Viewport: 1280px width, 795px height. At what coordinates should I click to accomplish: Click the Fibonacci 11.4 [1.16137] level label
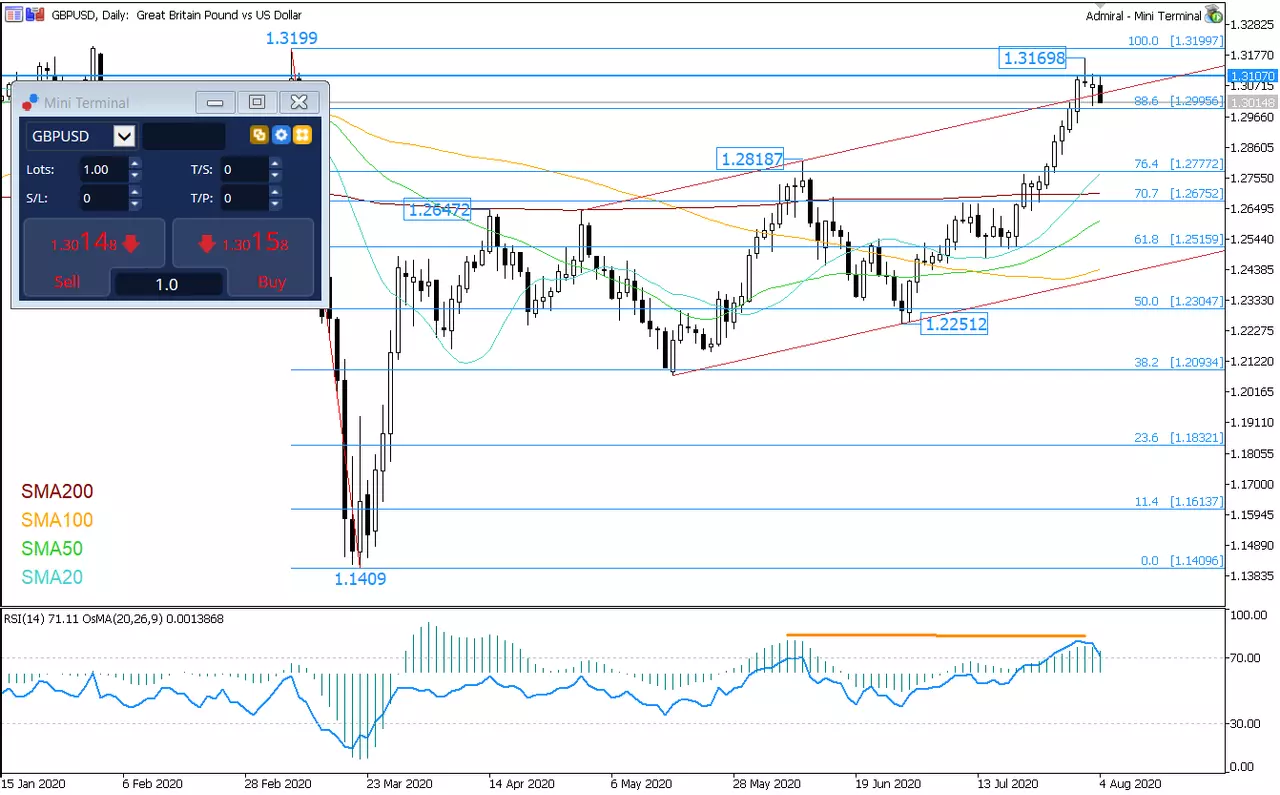tap(1178, 501)
